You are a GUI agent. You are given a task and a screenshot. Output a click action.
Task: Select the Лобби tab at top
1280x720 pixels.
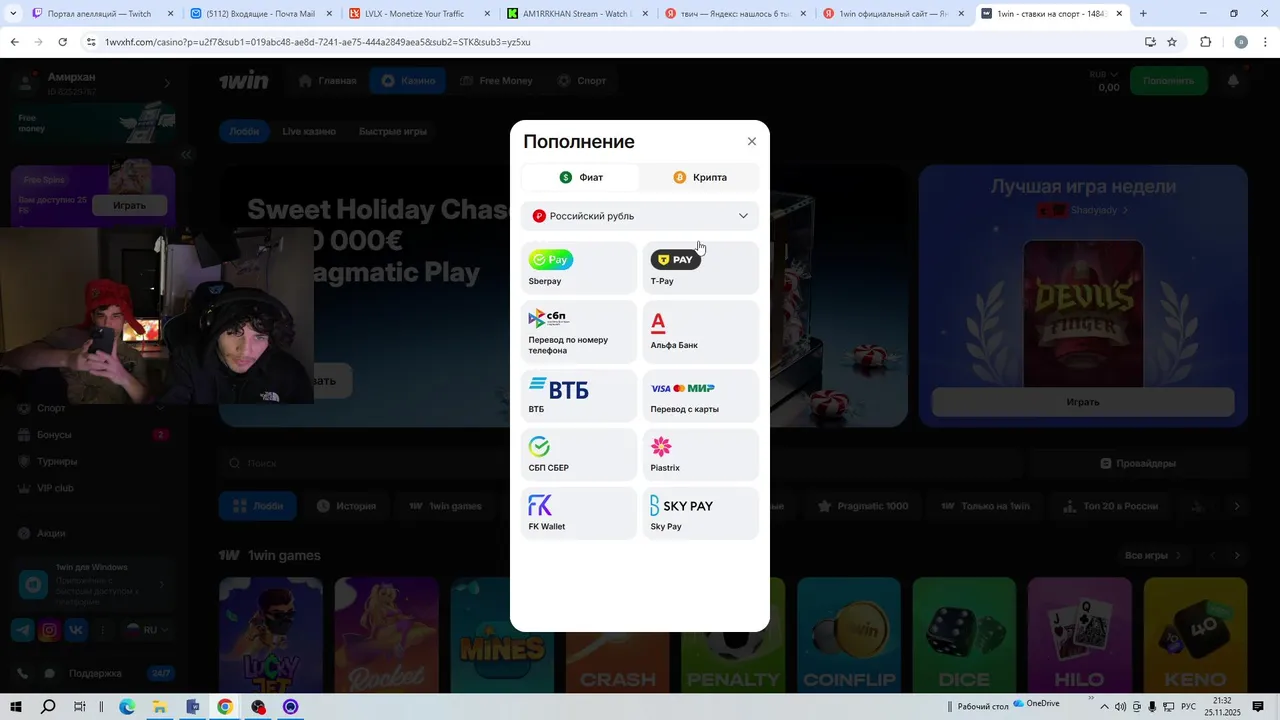[x=244, y=131]
